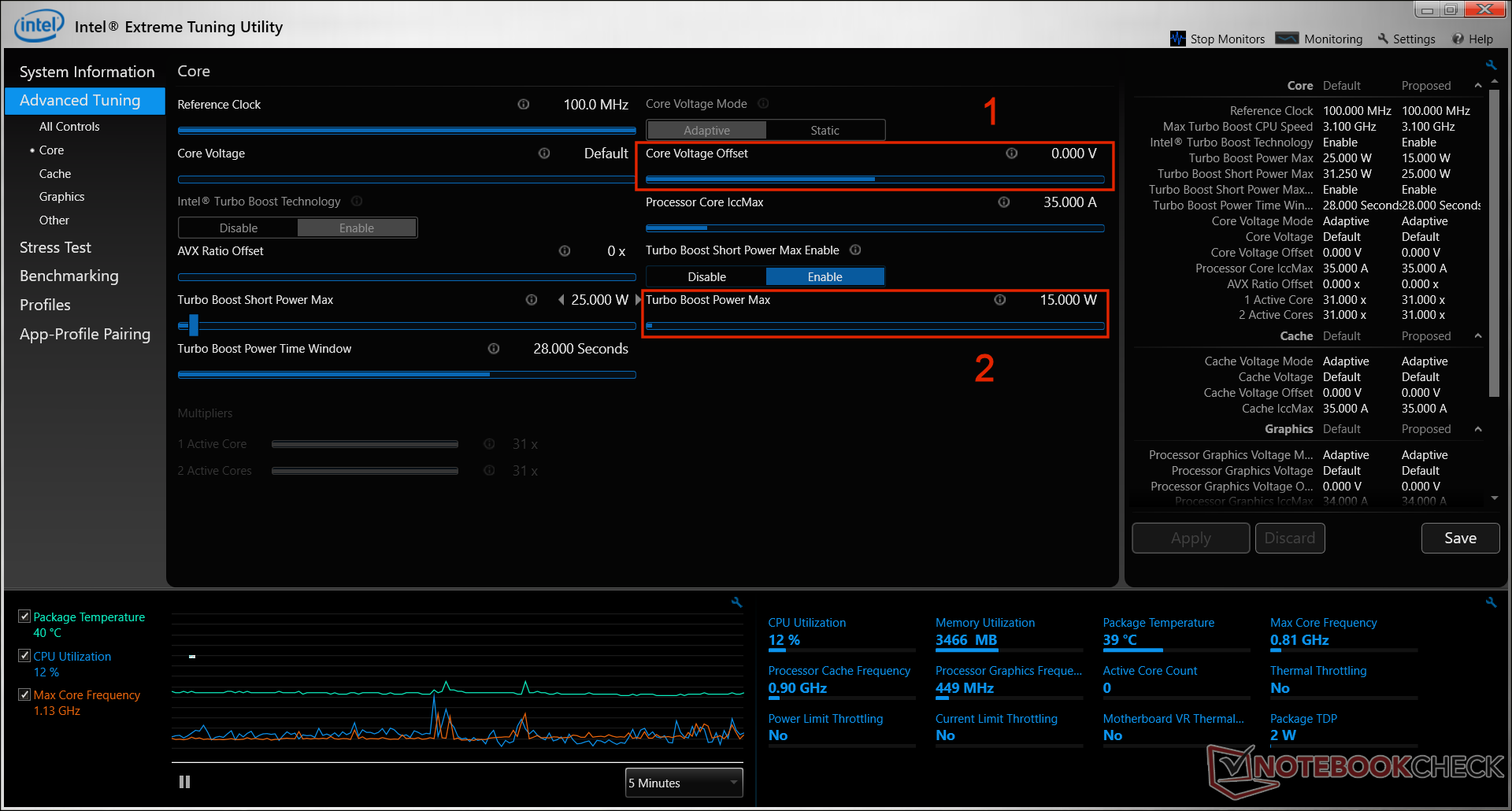1512x811 pixels.
Task: Open Profiles section
Action: click(45, 305)
